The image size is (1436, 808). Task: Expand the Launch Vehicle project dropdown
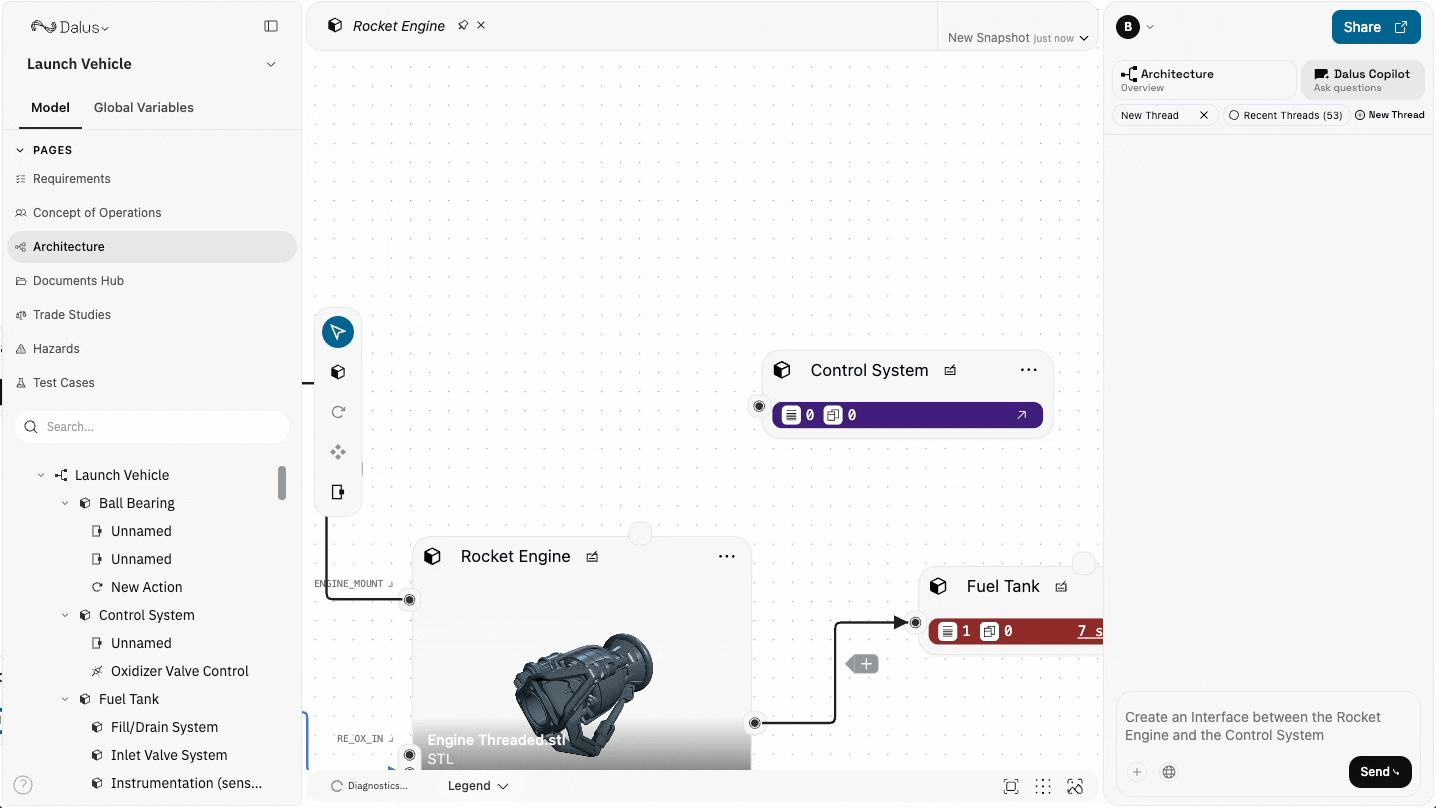point(271,64)
